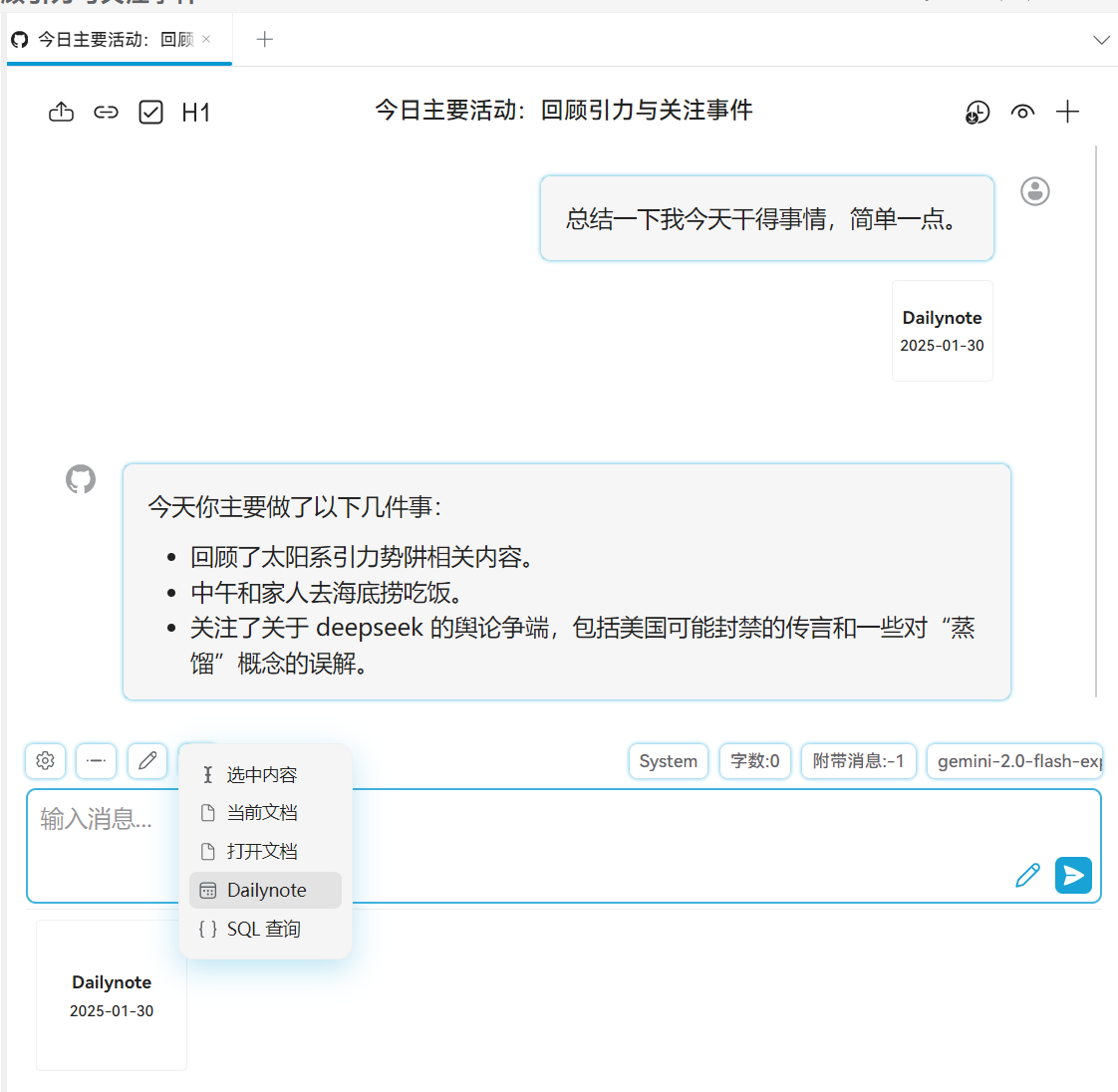The width and height of the screenshot is (1118, 1092).
Task: Expand the tab list chevron
Action: [1101, 40]
